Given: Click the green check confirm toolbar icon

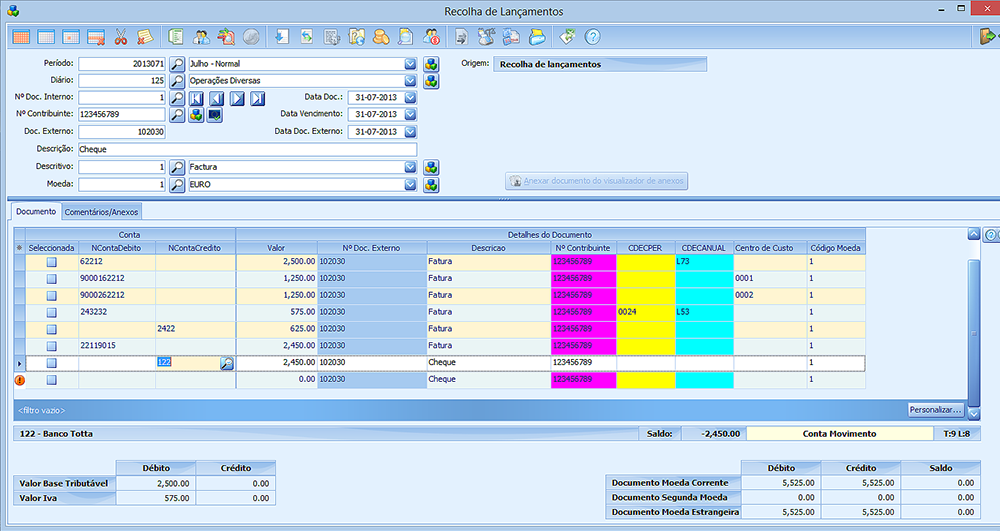Looking at the screenshot, I should [567, 37].
